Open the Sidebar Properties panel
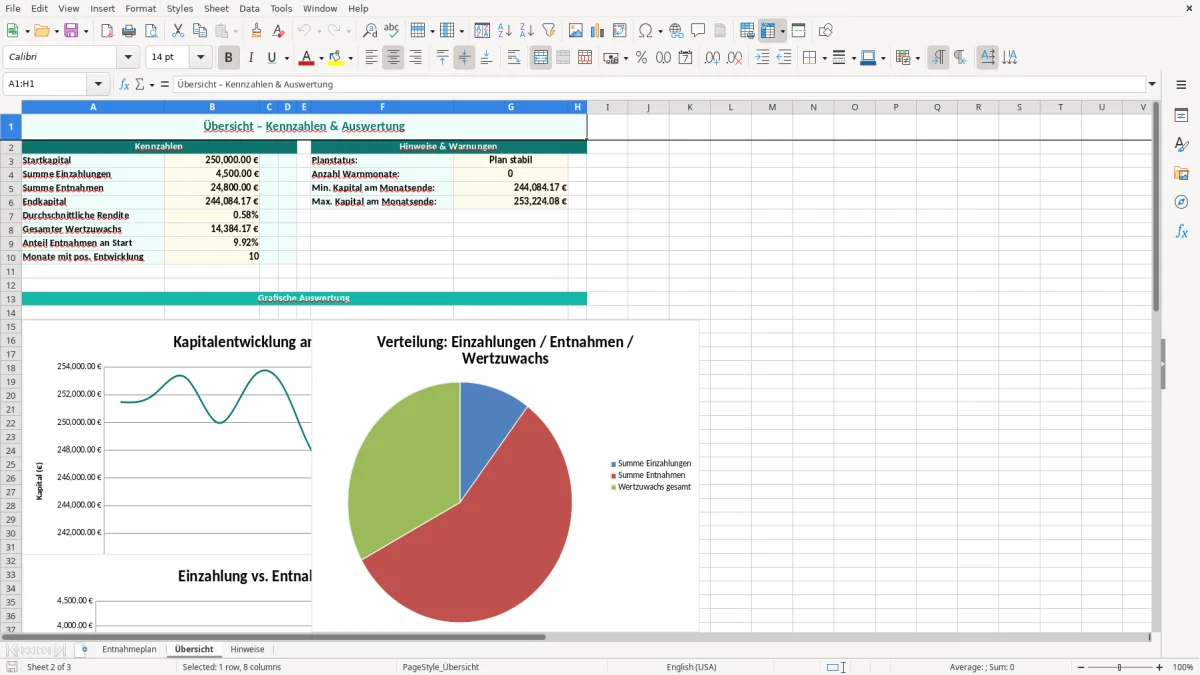Image resolution: width=1200 pixels, height=675 pixels. click(1181, 116)
